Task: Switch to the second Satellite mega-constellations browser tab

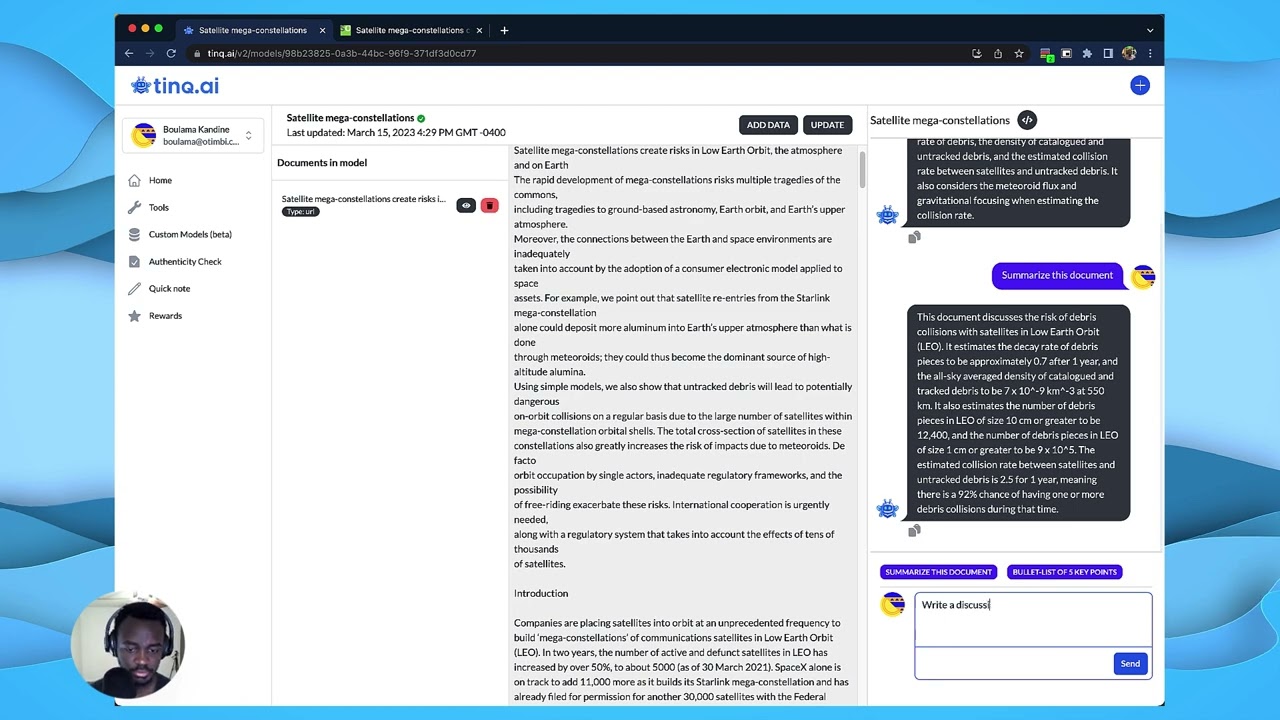Action: pos(412,30)
